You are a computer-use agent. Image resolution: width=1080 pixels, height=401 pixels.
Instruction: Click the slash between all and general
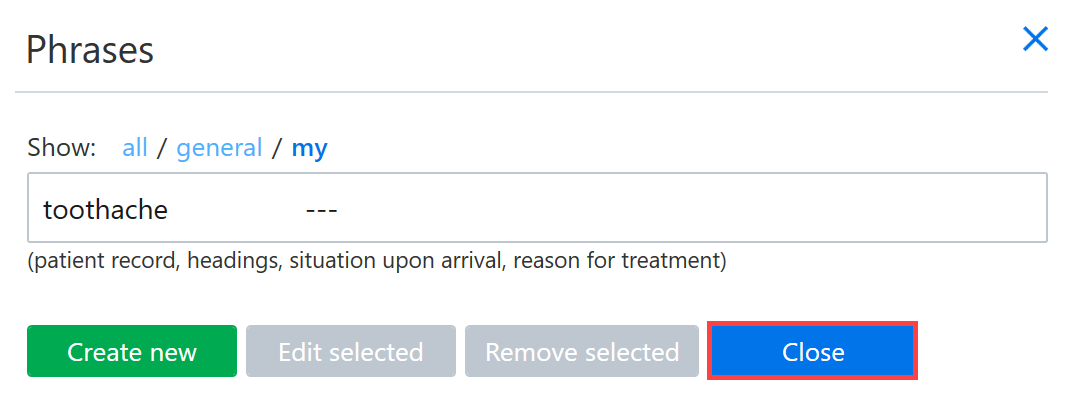coord(162,147)
